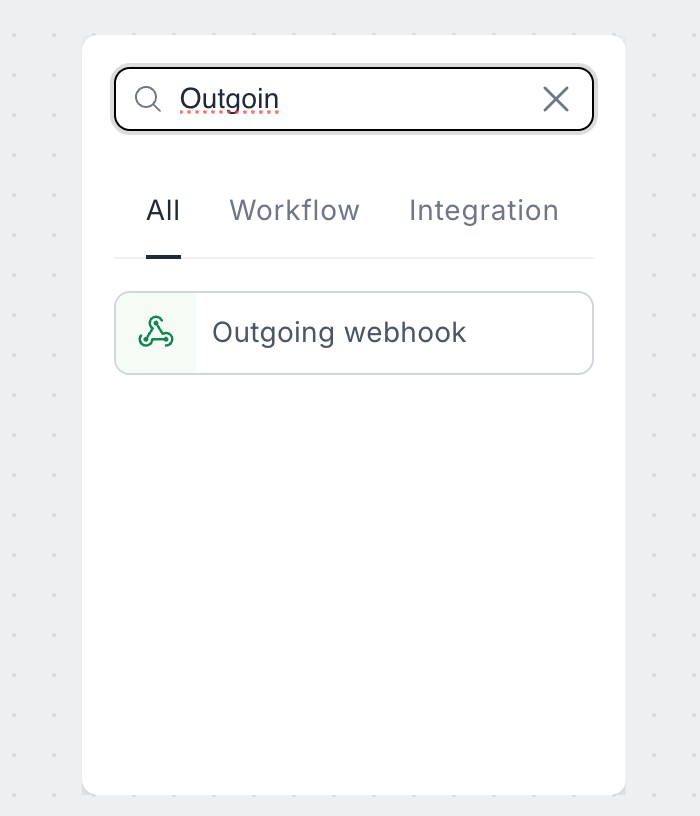
Task: Select the All tab
Action: tap(163, 211)
